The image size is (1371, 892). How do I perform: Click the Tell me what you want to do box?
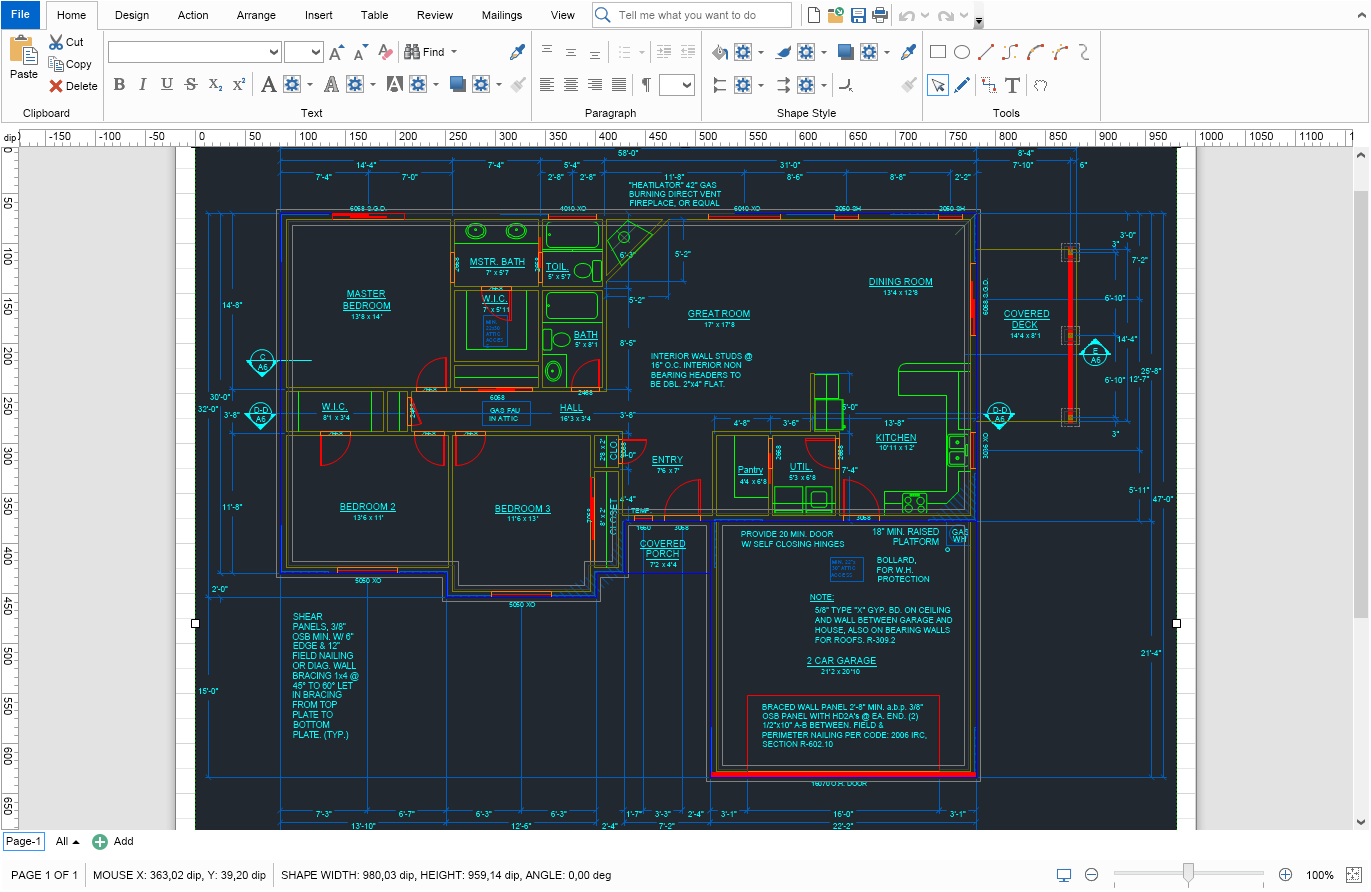point(692,15)
